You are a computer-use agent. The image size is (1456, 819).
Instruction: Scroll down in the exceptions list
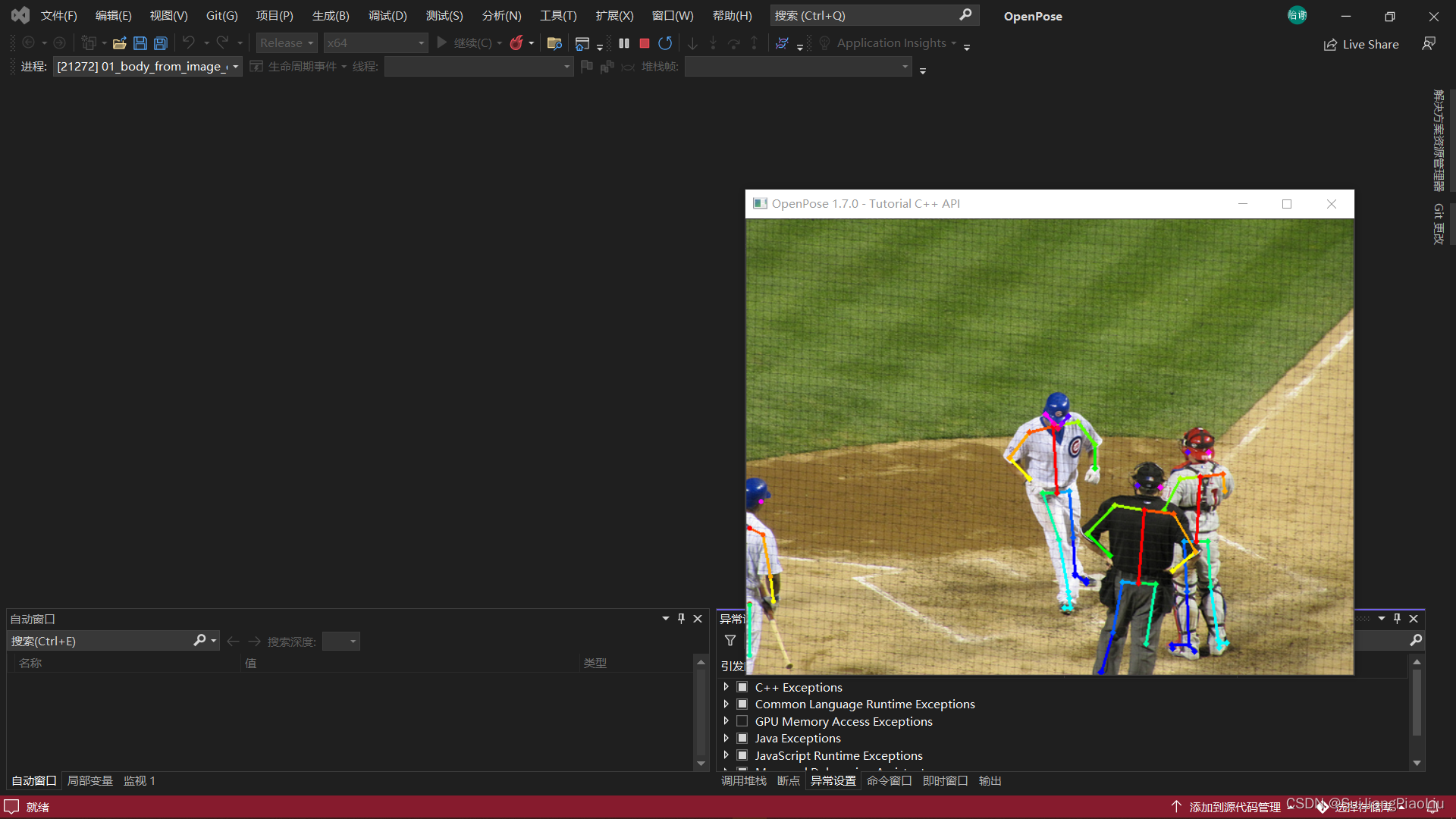coord(1419,761)
